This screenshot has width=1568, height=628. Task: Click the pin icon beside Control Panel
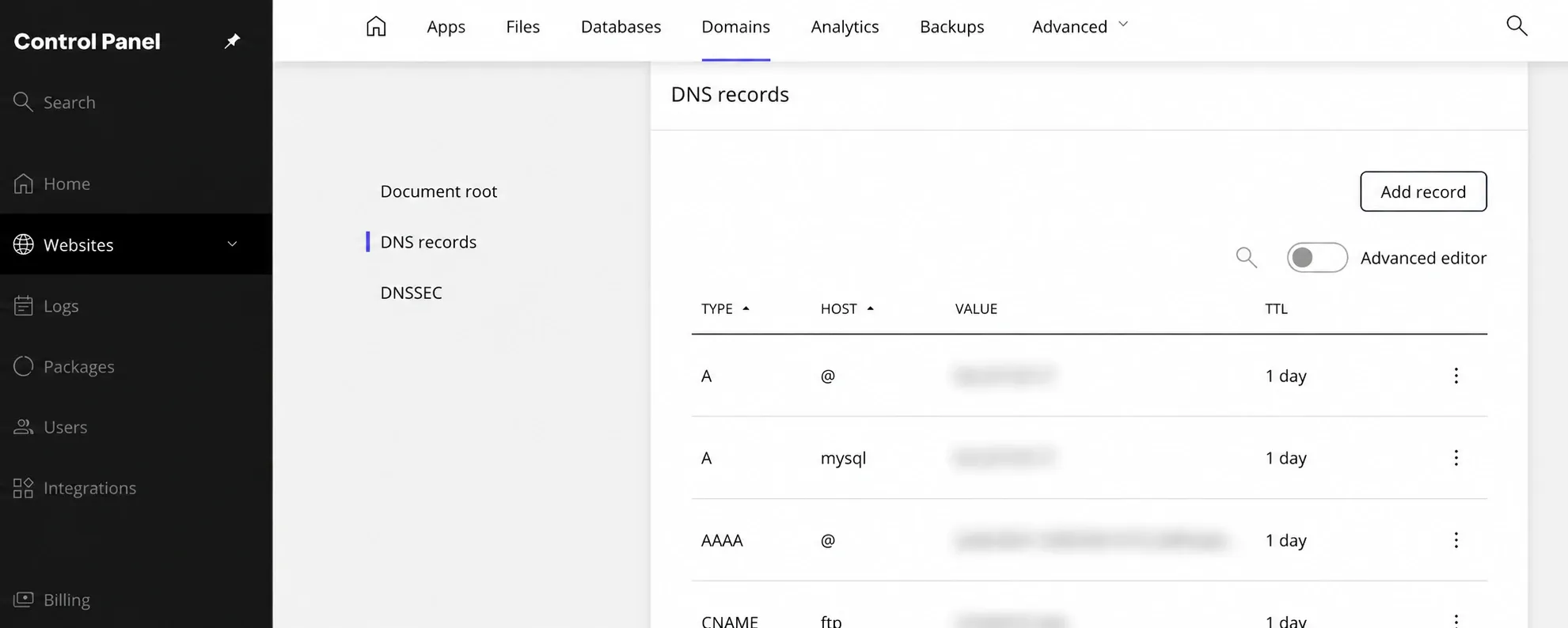(x=232, y=41)
